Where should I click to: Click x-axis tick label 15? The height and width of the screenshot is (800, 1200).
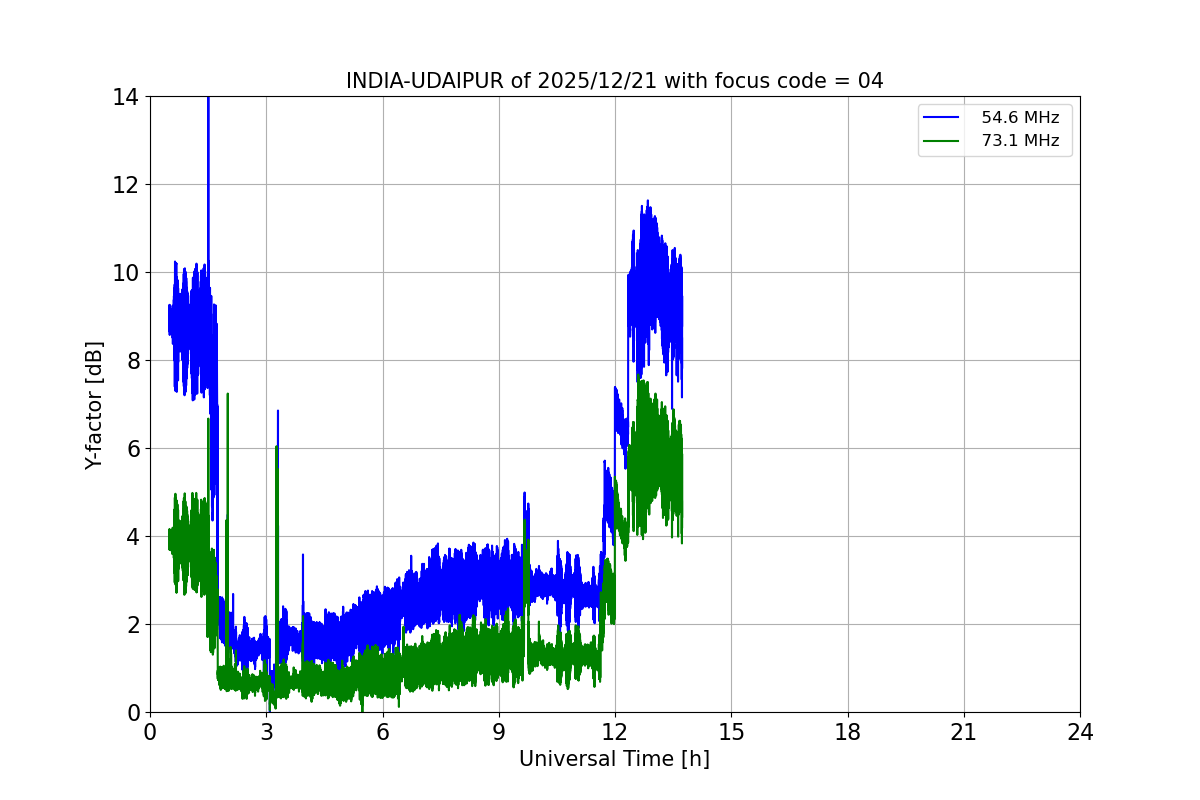tap(731, 732)
